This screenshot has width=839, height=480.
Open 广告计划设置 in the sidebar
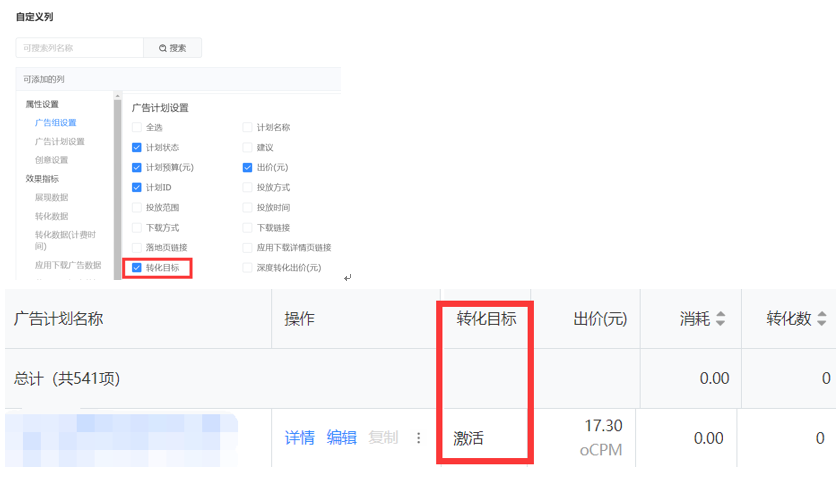pyautogui.click(x=59, y=142)
